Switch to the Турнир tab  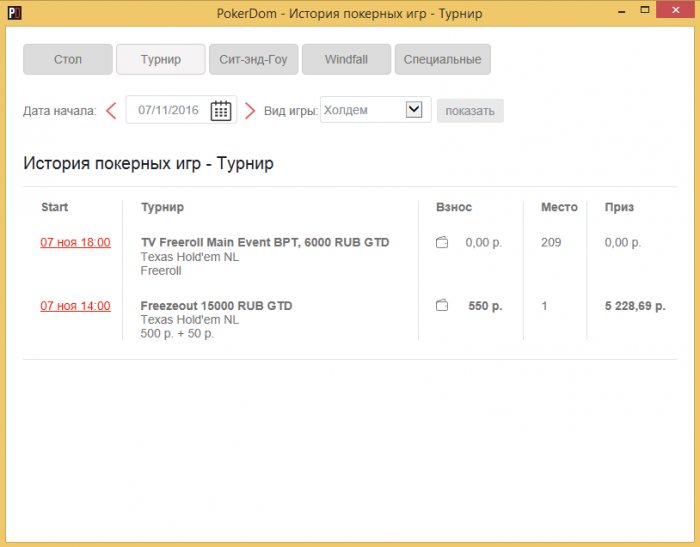click(x=161, y=59)
